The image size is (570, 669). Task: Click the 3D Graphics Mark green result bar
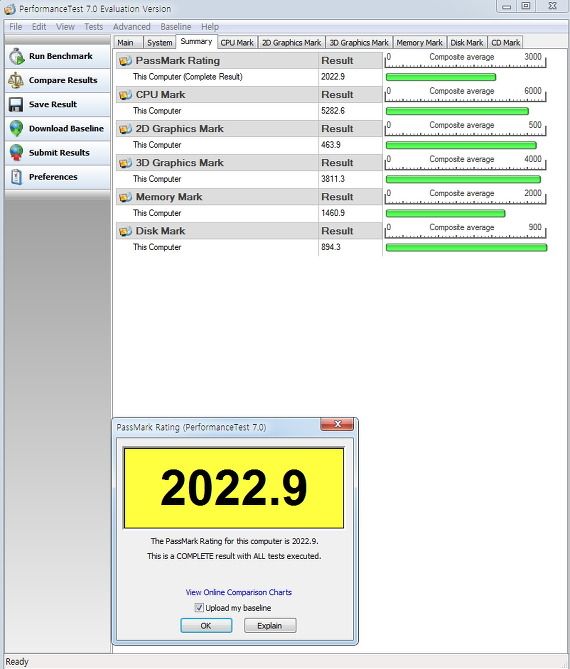click(463, 180)
